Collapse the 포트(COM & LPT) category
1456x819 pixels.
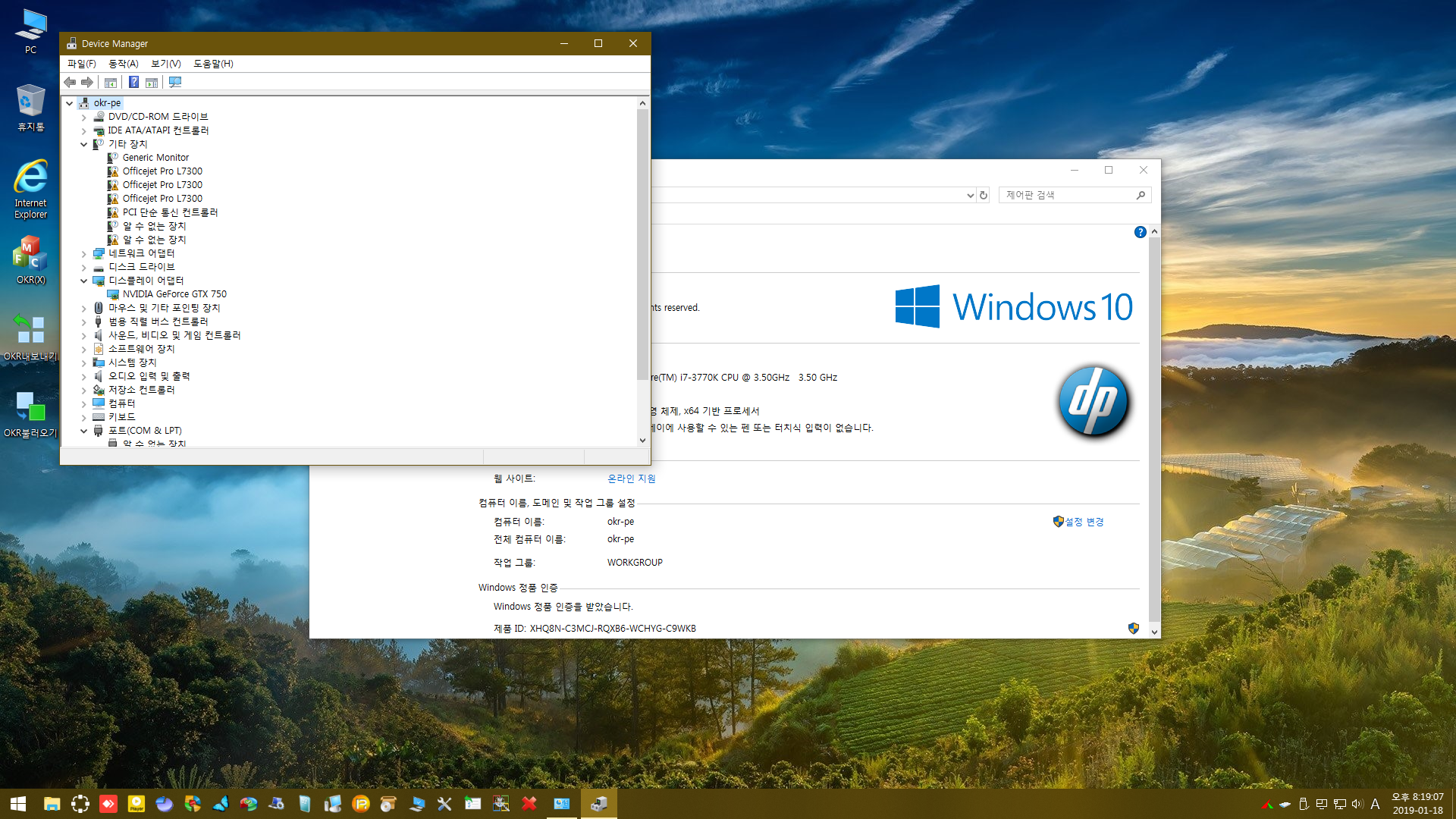(x=84, y=431)
